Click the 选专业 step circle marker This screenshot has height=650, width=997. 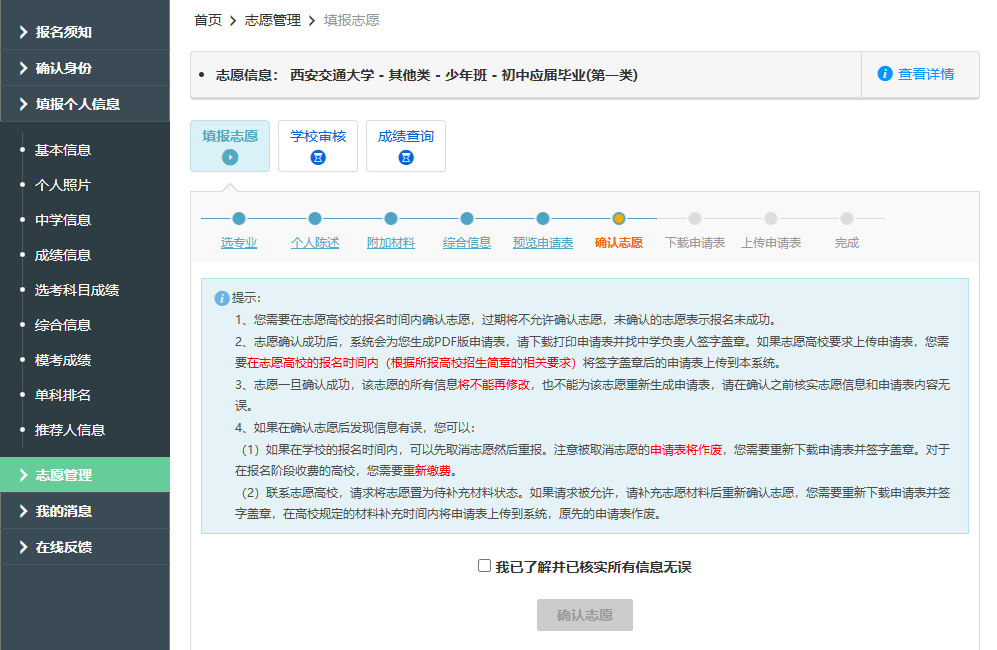tap(239, 218)
